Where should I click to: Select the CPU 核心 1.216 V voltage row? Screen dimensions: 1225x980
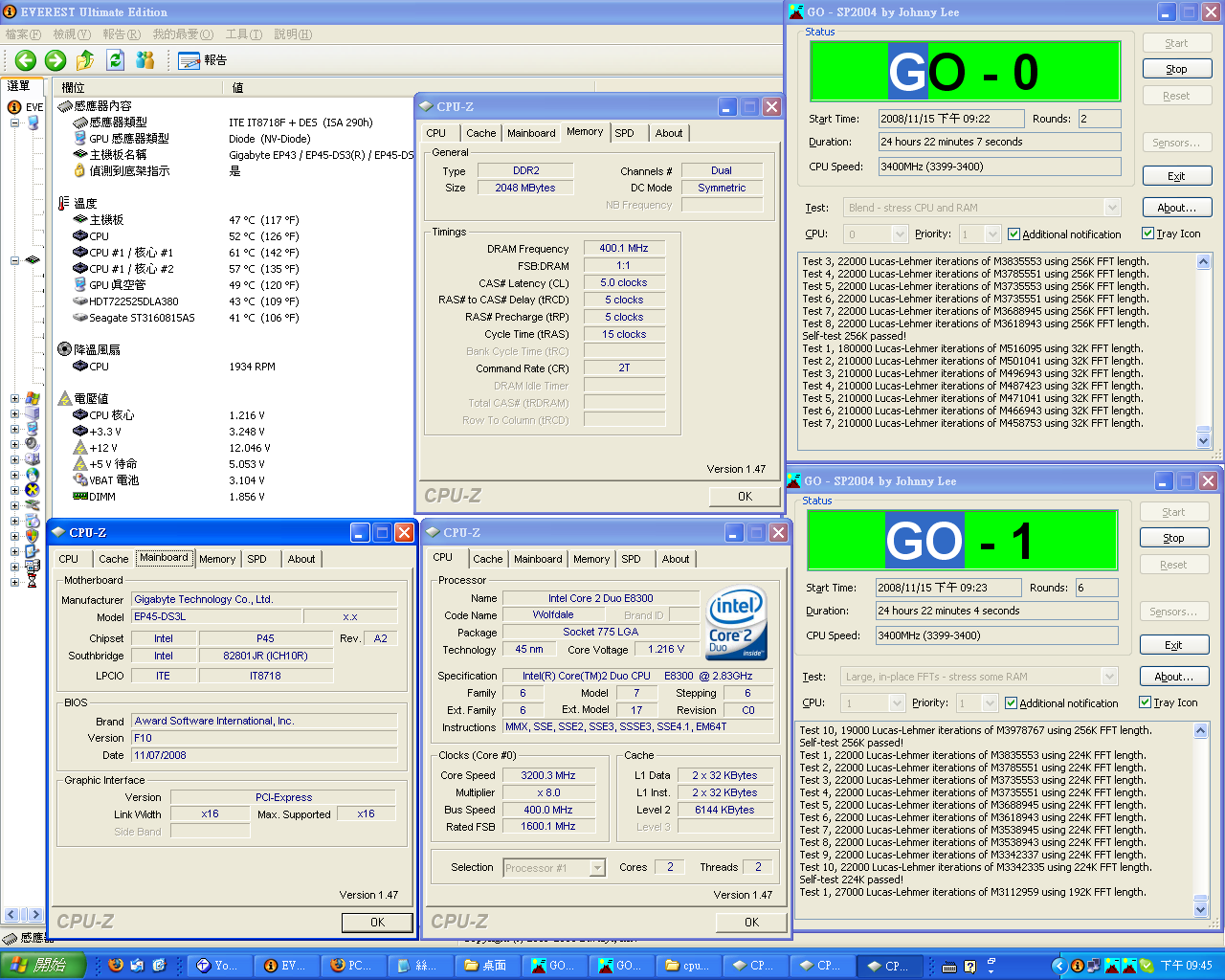click(235, 415)
